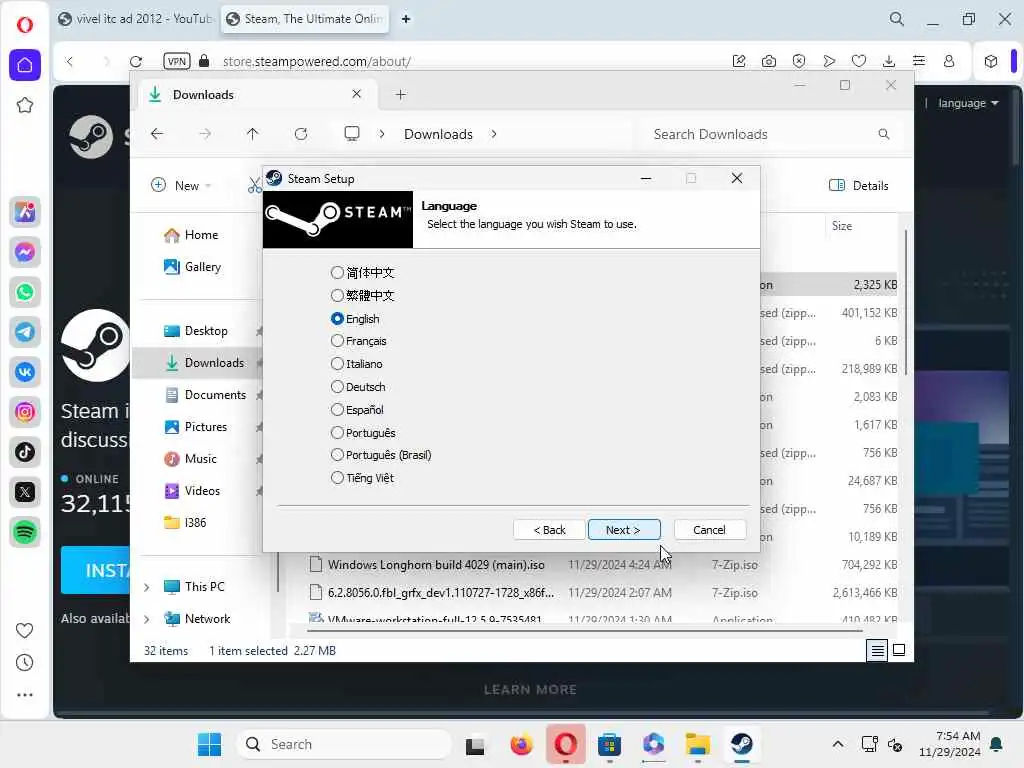Image resolution: width=1024 pixels, height=768 pixels.
Task: Open Gallery in the navigation pane
Action: 193,267
